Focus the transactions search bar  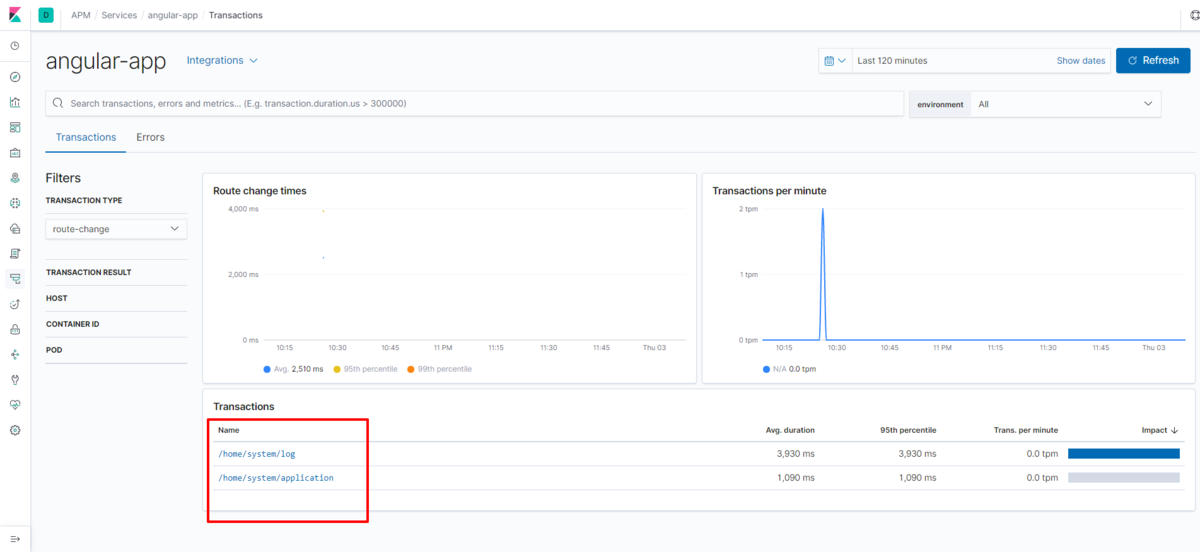click(x=475, y=103)
